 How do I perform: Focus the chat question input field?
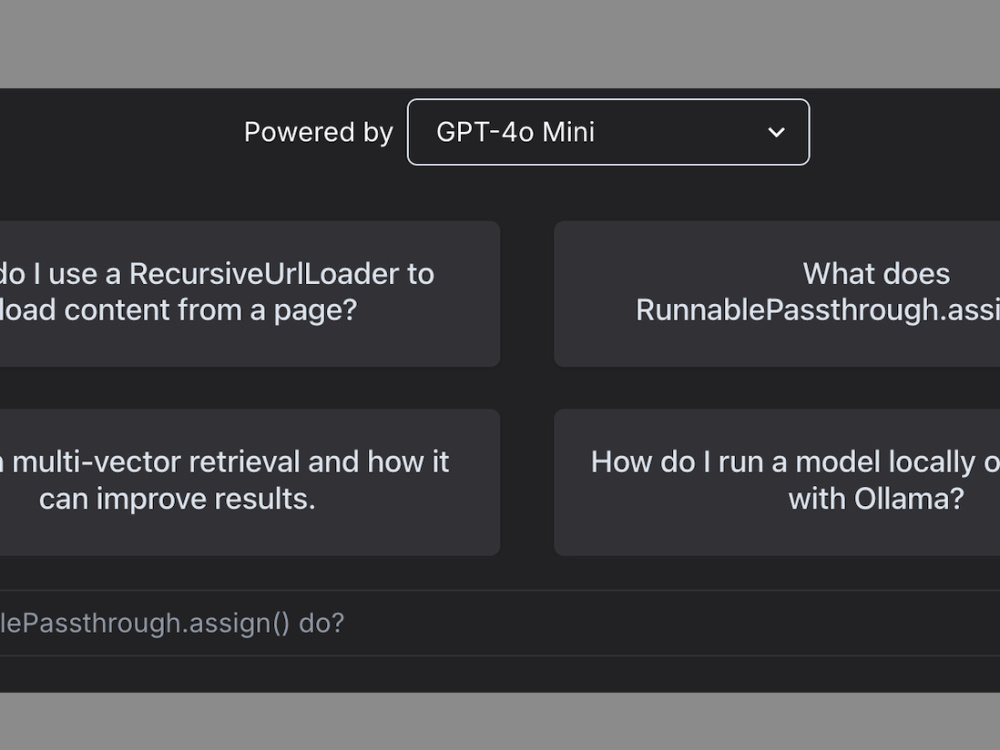[500, 623]
